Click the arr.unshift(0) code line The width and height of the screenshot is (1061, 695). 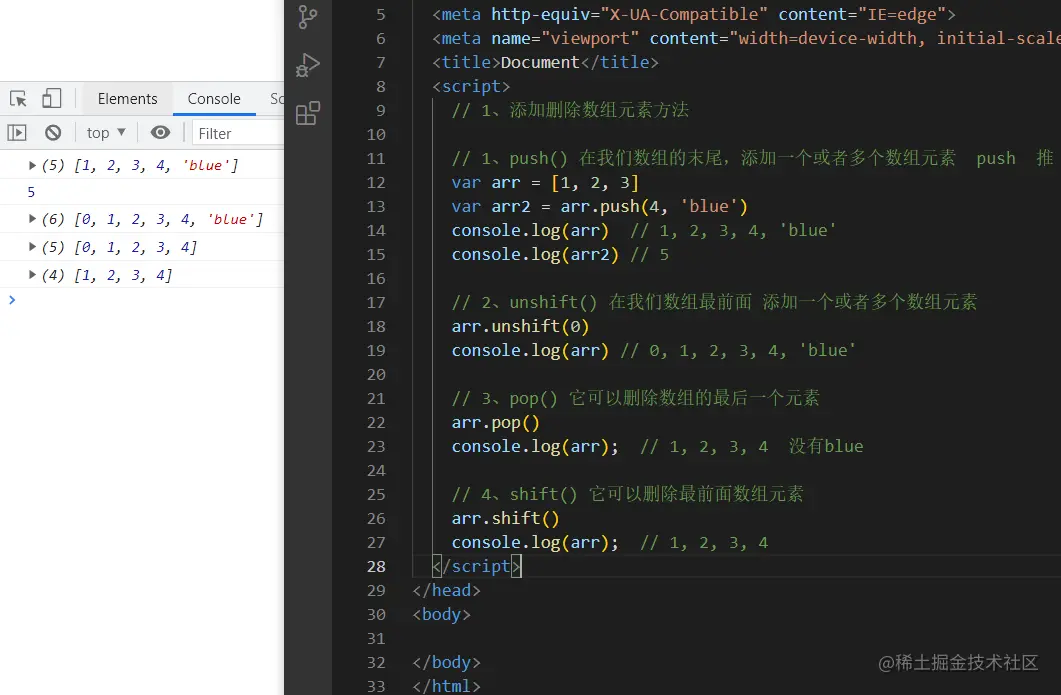coord(520,326)
